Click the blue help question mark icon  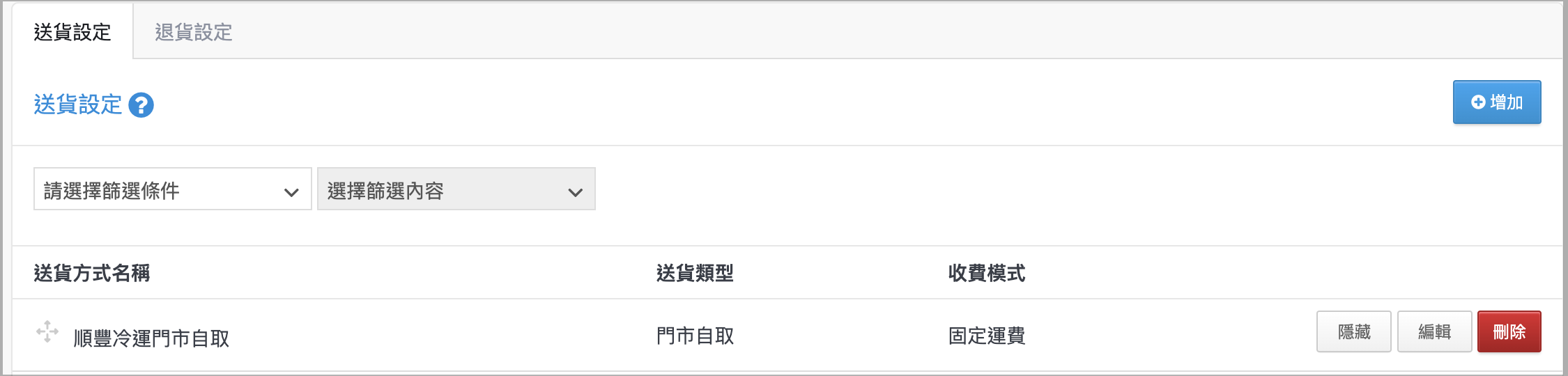[141, 105]
